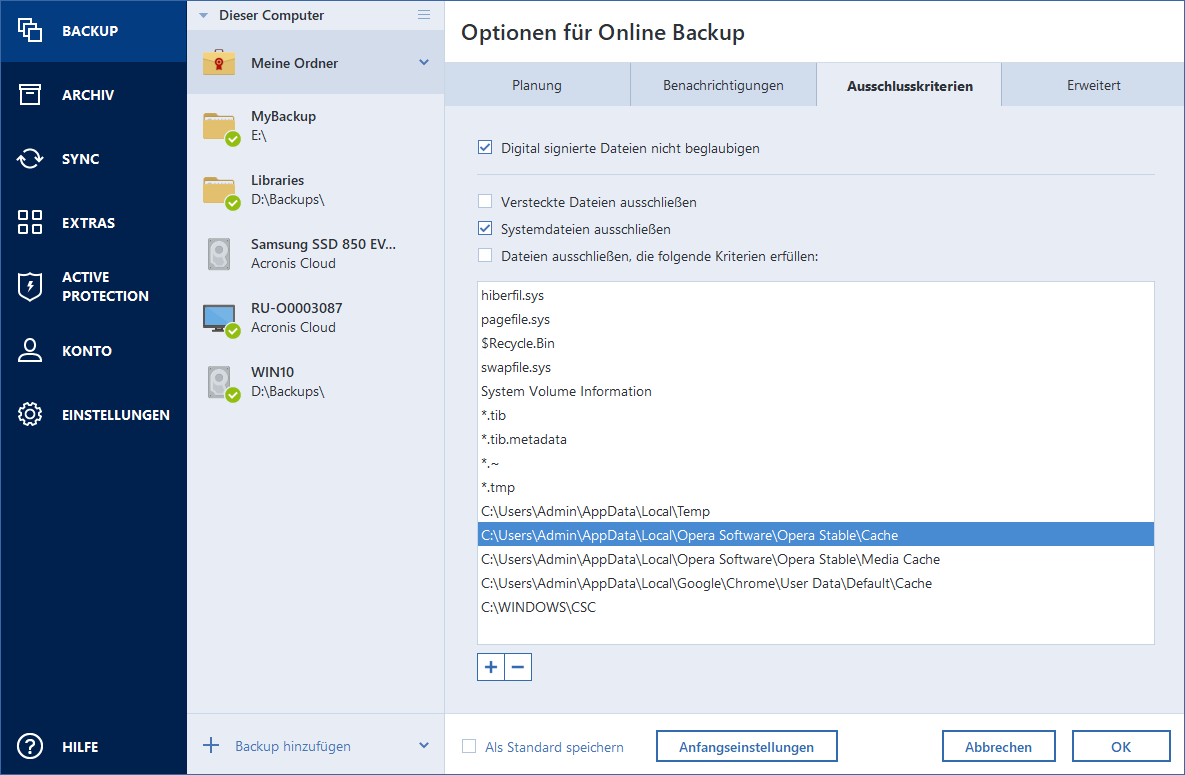
Task: Open the Benachrichtigungen tab
Action: [723, 85]
